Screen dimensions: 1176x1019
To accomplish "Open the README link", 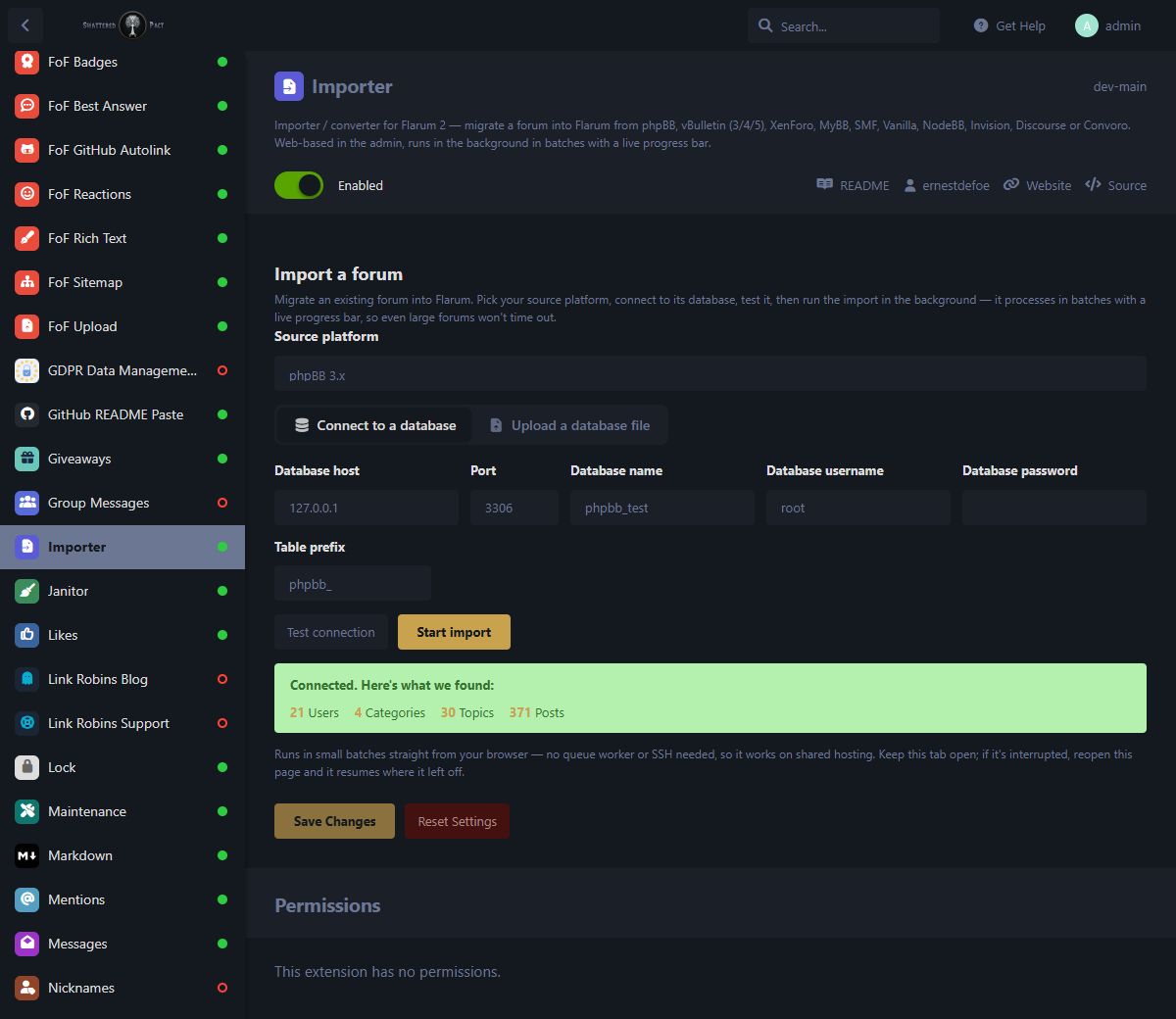I will click(853, 185).
